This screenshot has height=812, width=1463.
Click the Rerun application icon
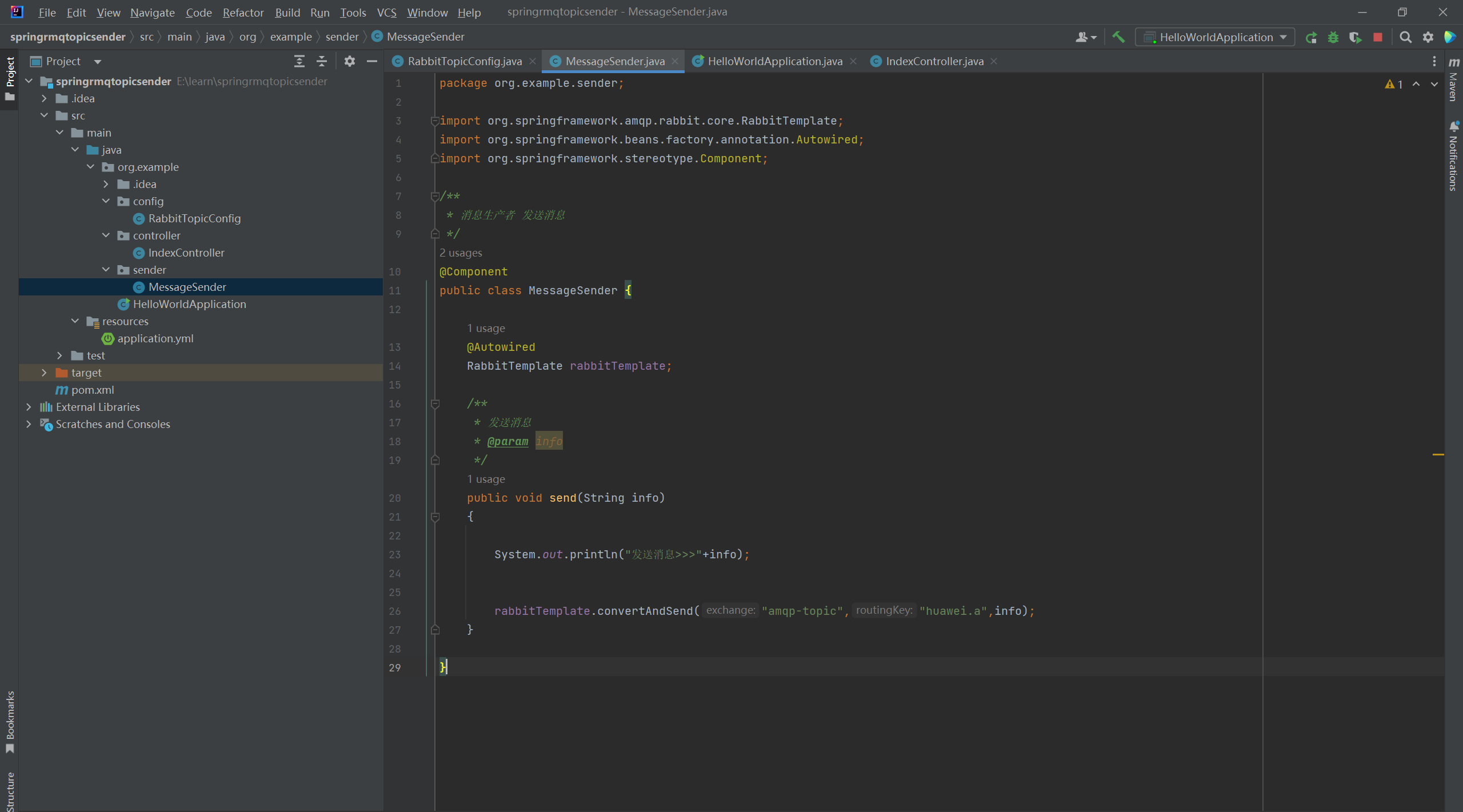pyautogui.click(x=1311, y=37)
